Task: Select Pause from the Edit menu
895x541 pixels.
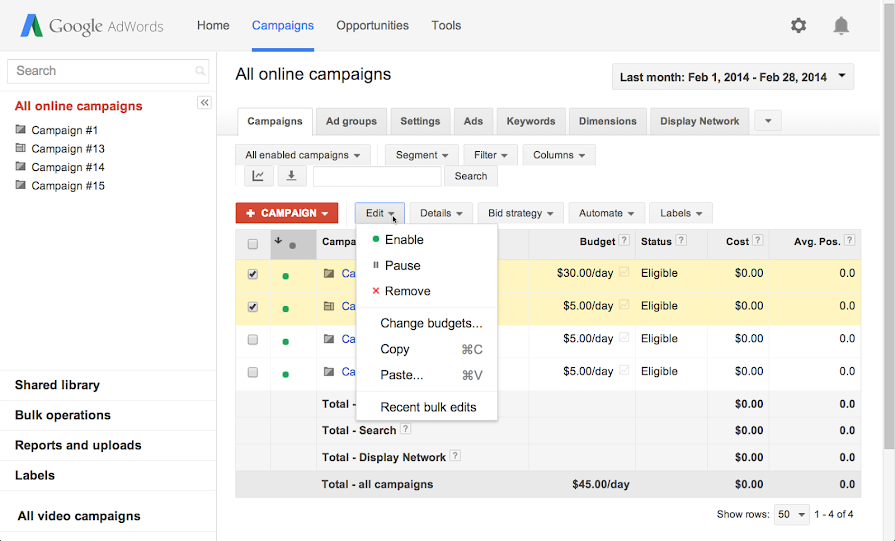Action: 402,266
